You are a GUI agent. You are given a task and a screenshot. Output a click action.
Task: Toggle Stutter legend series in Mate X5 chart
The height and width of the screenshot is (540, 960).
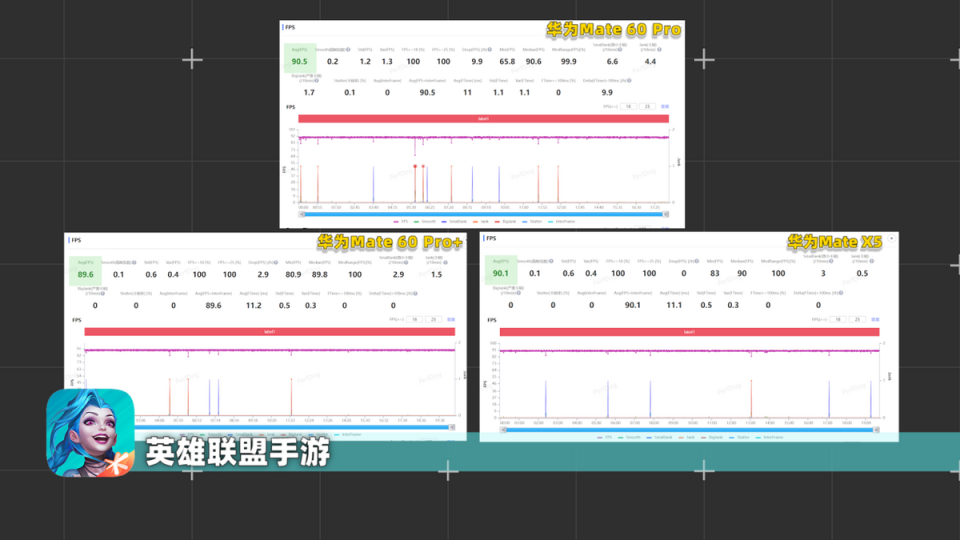739,437
